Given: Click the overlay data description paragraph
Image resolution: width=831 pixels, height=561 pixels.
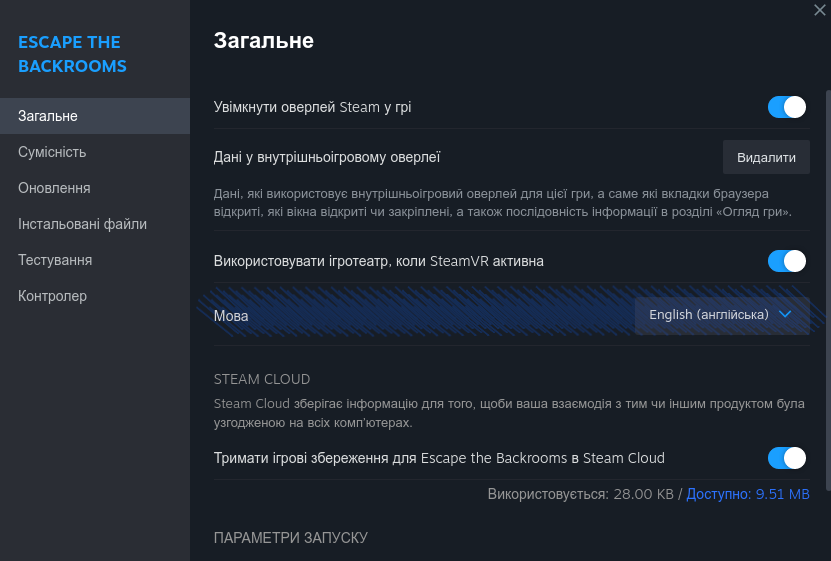Looking at the screenshot, I should [502, 203].
